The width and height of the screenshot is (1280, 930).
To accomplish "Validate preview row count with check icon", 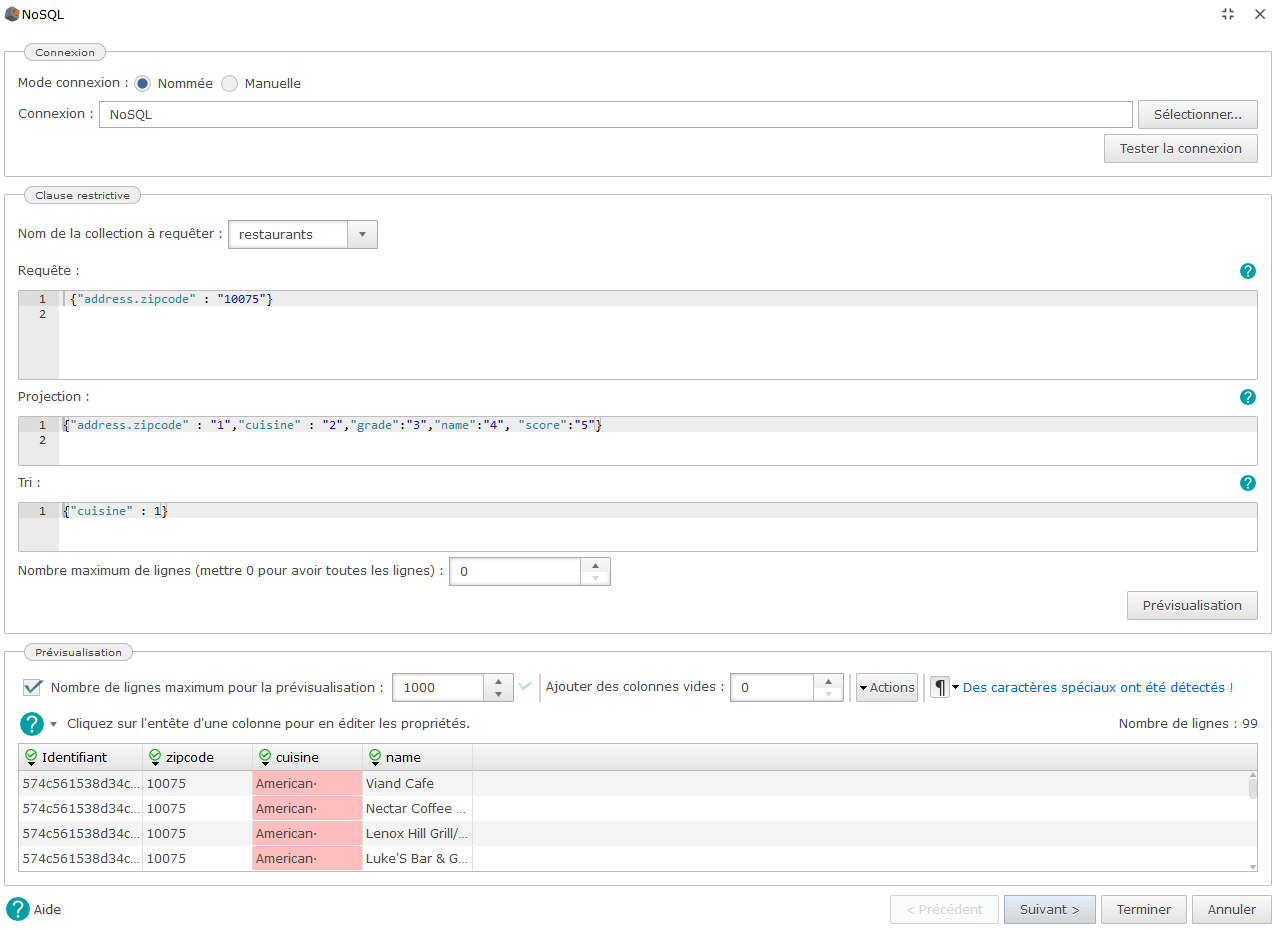I will point(525,687).
